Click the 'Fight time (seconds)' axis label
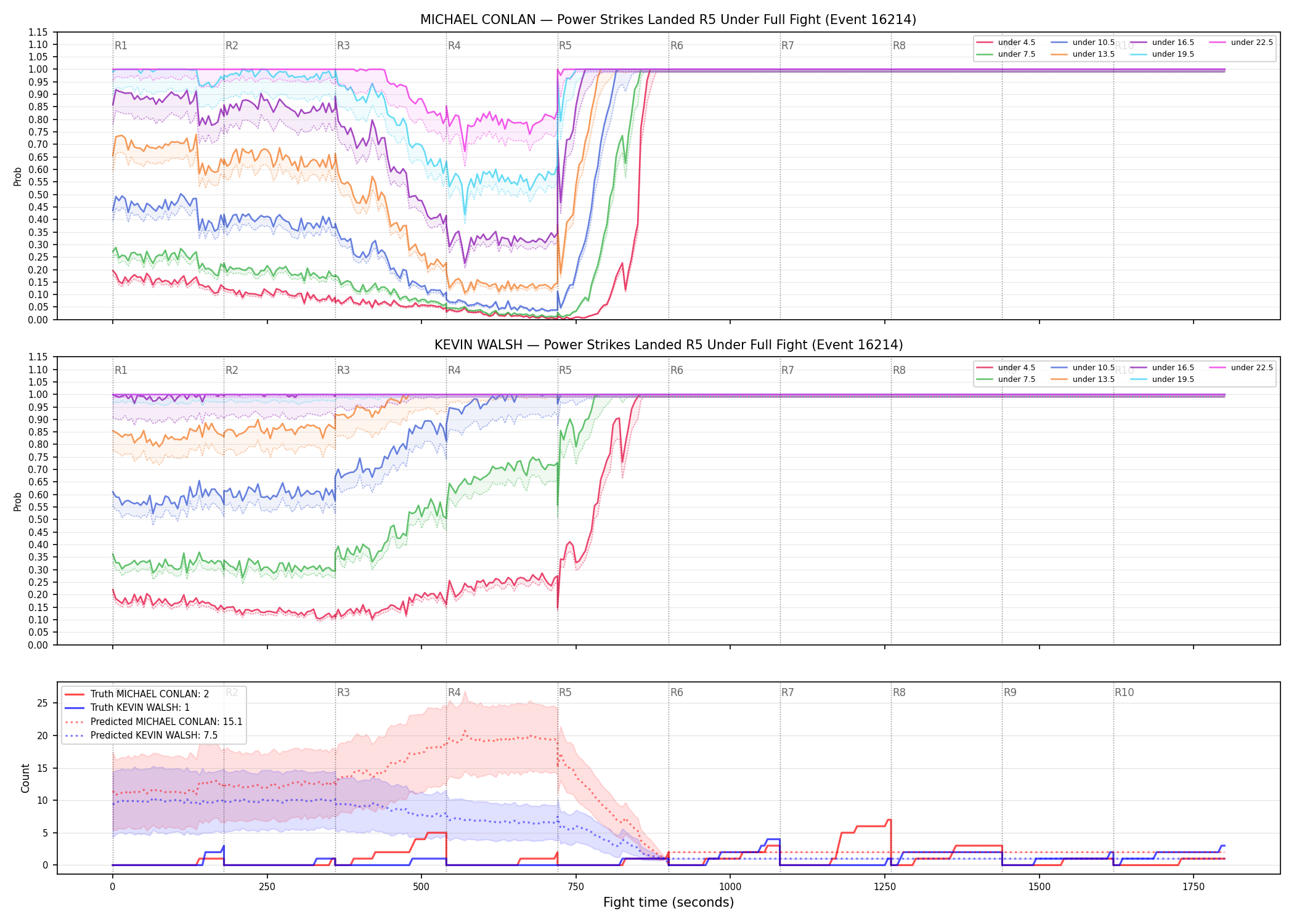The width and height of the screenshot is (1294, 924). [x=669, y=902]
